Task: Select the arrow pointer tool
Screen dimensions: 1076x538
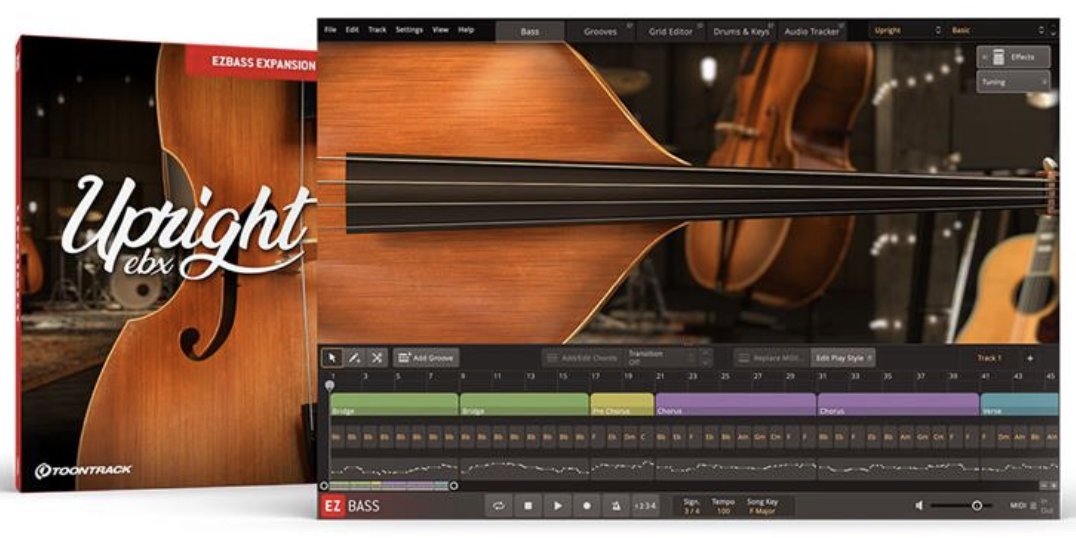Action: click(x=332, y=357)
